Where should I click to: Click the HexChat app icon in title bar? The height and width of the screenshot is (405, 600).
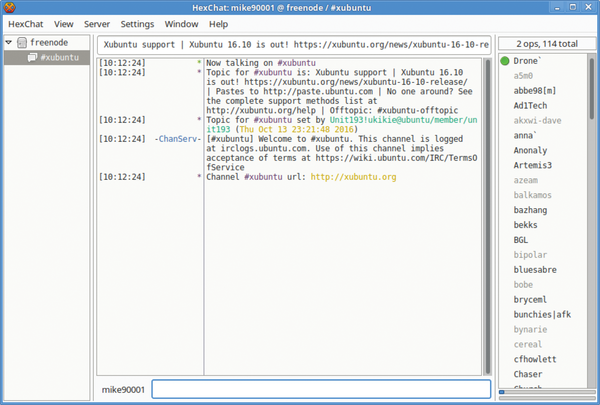pos(9,7)
